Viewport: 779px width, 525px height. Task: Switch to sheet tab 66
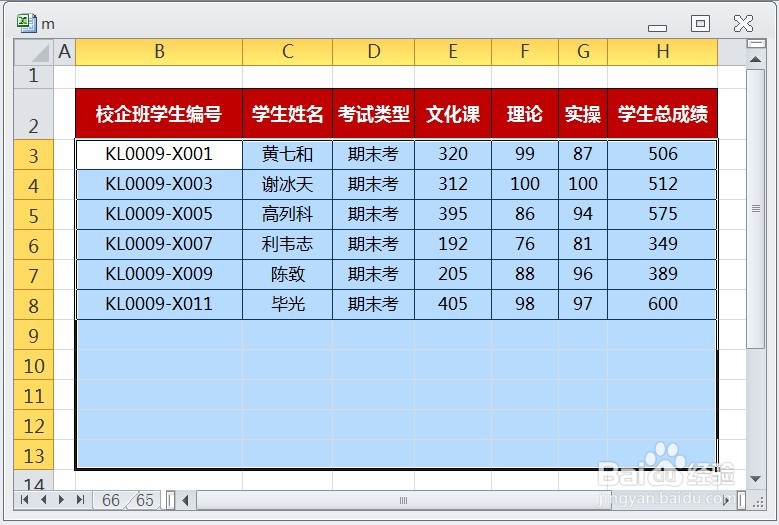[x=111, y=500]
